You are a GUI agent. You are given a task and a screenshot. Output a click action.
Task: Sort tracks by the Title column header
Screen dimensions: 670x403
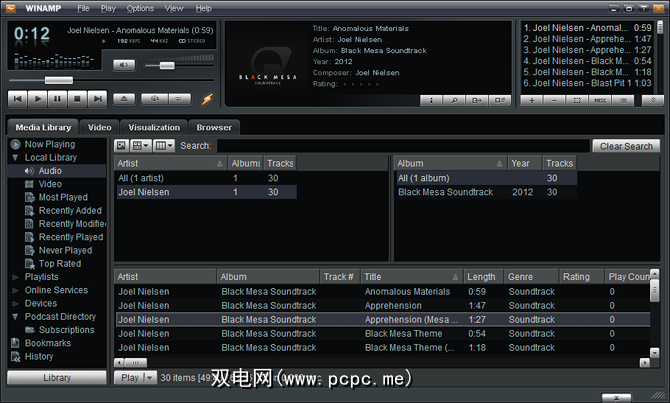[411, 277]
